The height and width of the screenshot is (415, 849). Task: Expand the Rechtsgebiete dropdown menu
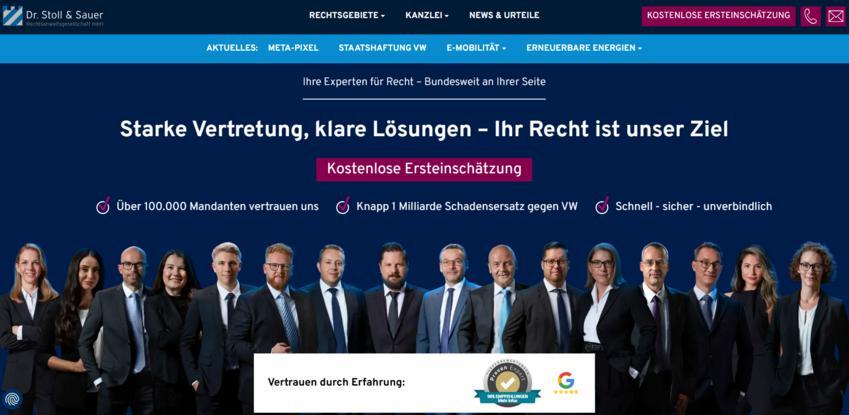click(347, 16)
